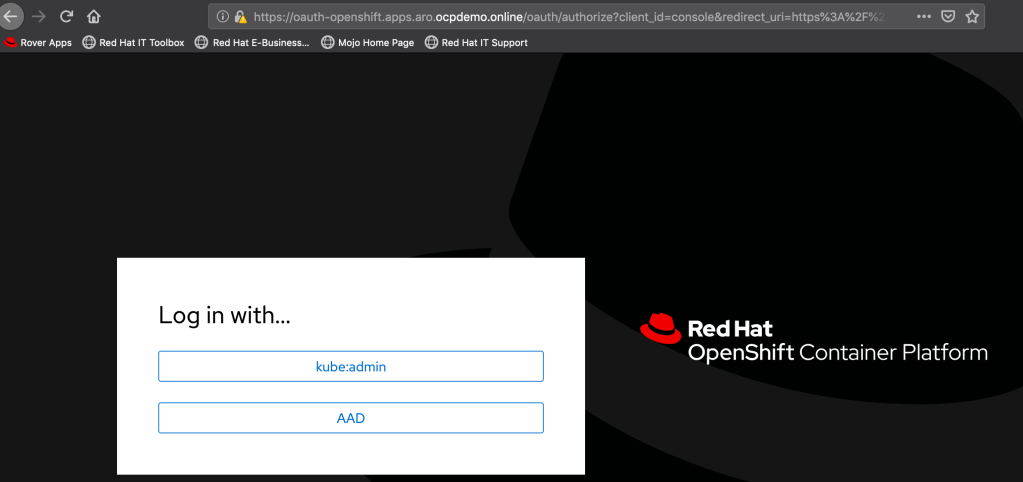Click the OpenShift Container Platform text
1023x482 pixels.
(x=837, y=353)
